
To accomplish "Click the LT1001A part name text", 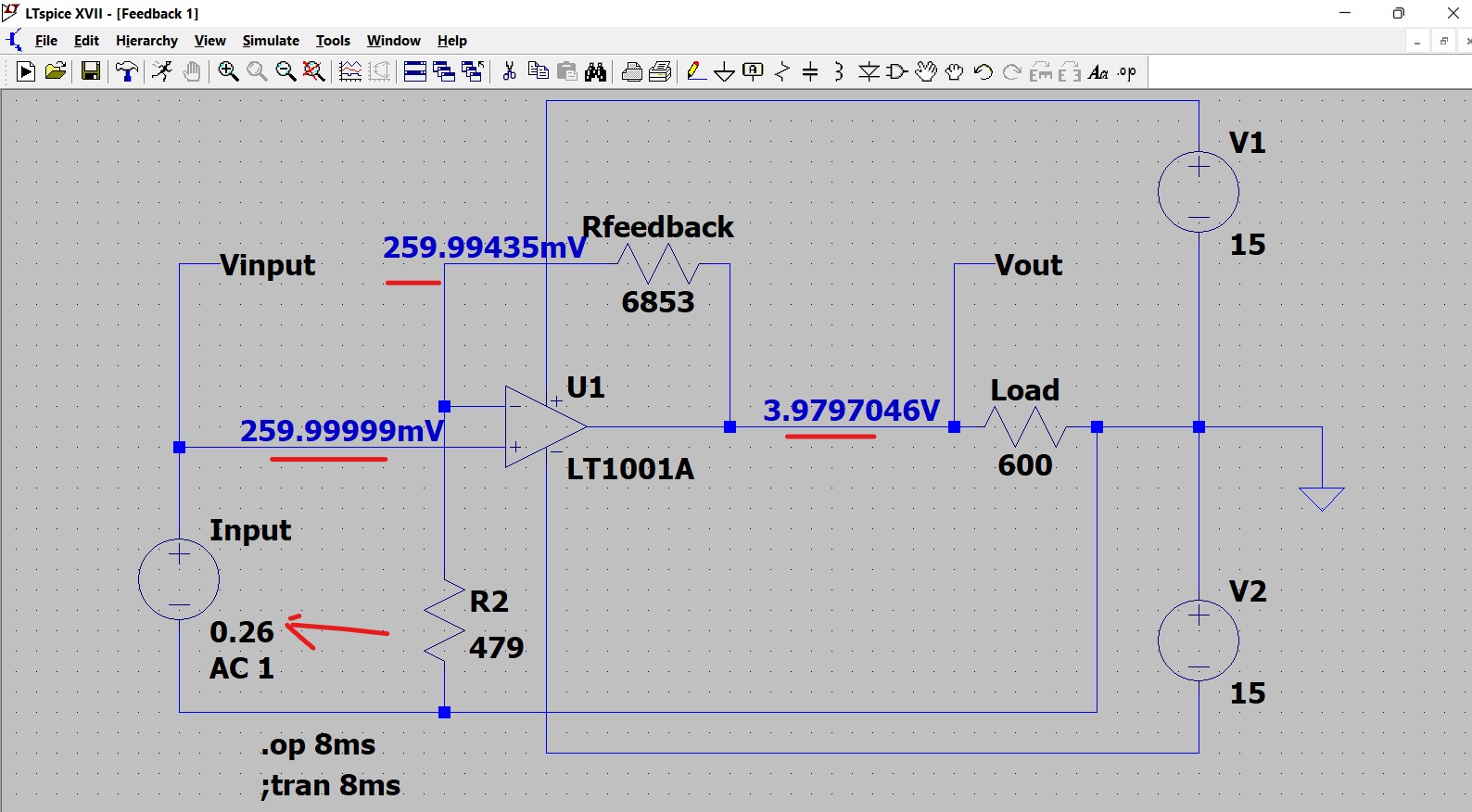I will (630, 469).
